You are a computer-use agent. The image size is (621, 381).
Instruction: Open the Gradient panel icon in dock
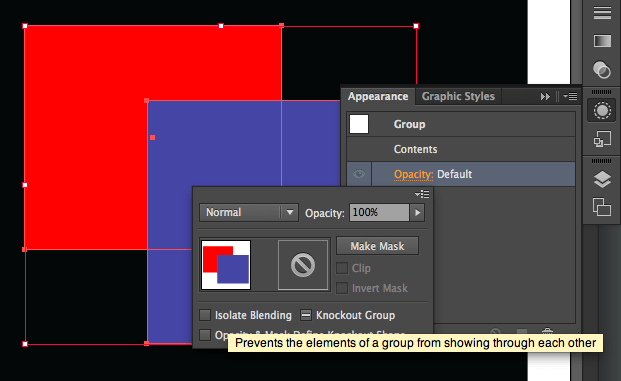(602, 41)
